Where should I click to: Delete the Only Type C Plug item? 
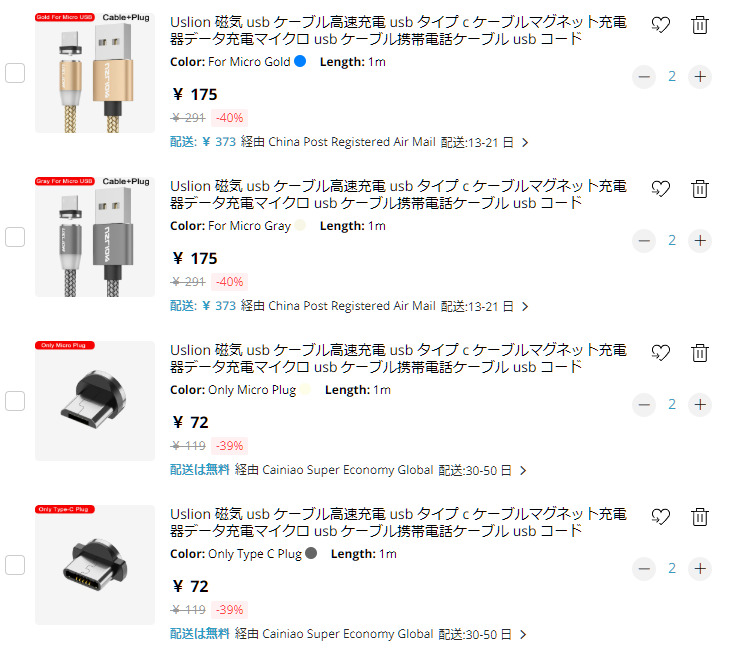coord(699,517)
